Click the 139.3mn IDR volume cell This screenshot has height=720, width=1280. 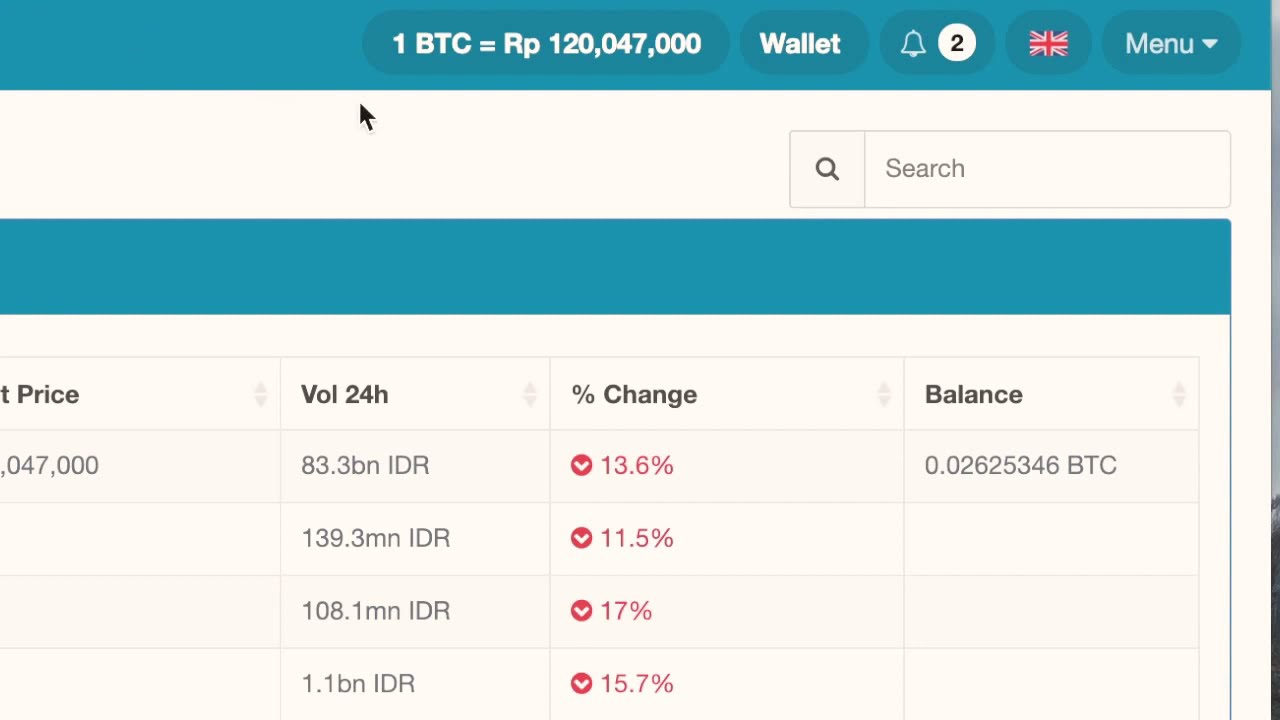tap(375, 538)
